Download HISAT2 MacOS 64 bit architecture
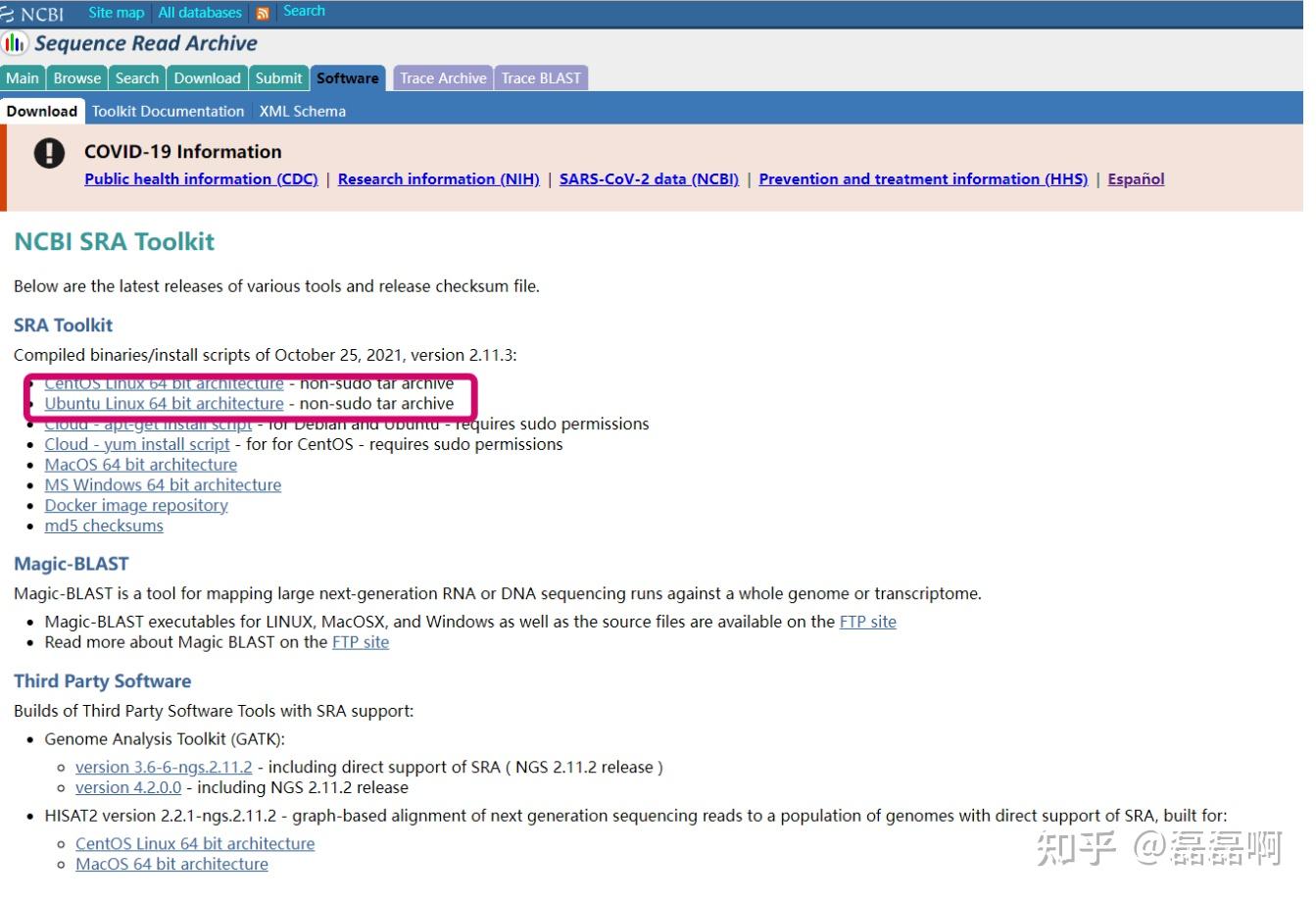Screen dimensions: 1316x902 coord(171,866)
